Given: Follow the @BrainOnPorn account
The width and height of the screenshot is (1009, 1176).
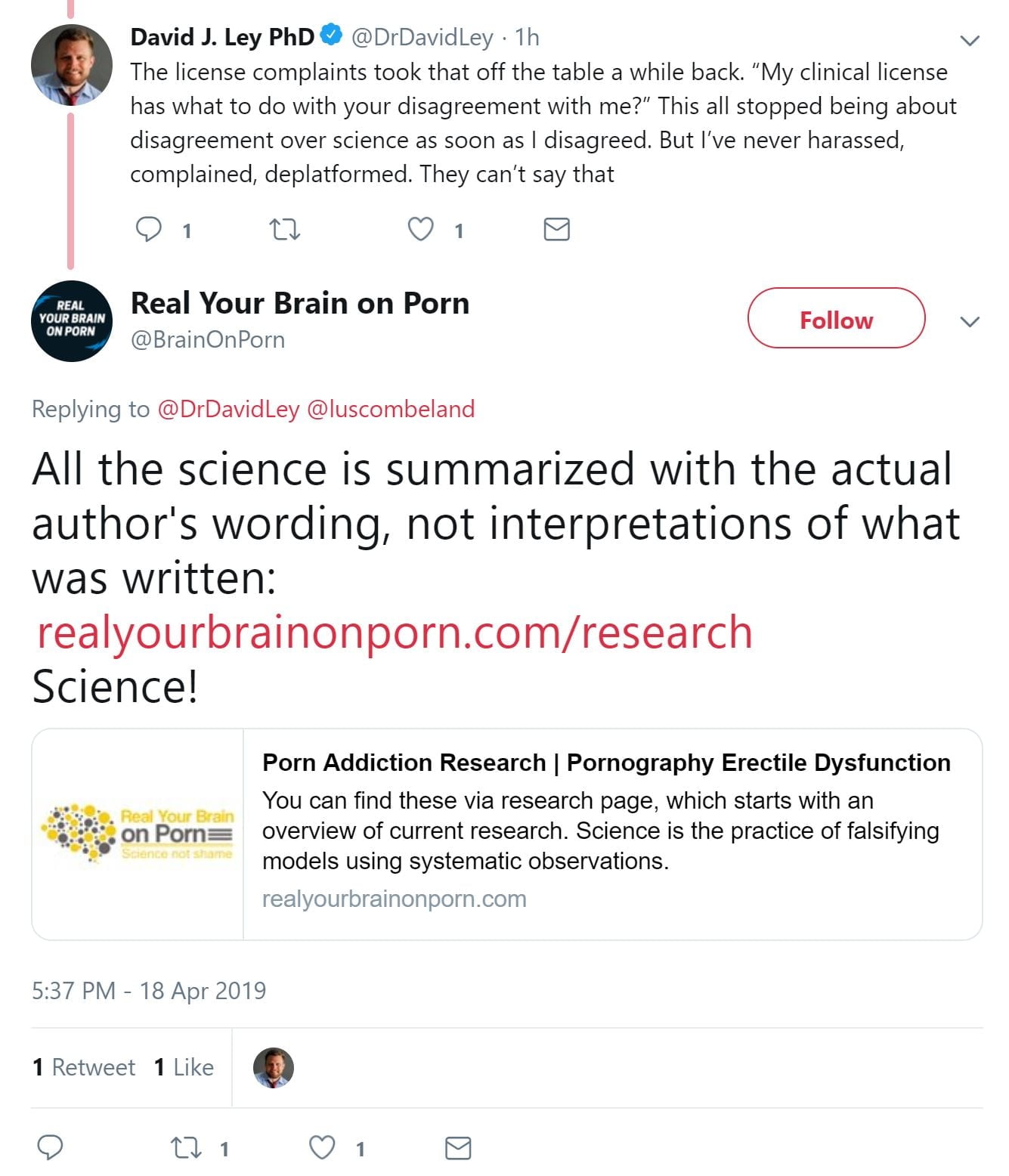Looking at the screenshot, I should click(x=836, y=318).
